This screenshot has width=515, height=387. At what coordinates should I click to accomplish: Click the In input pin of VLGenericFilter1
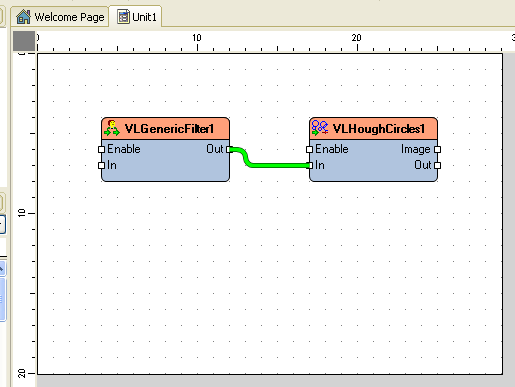coord(101,165)
